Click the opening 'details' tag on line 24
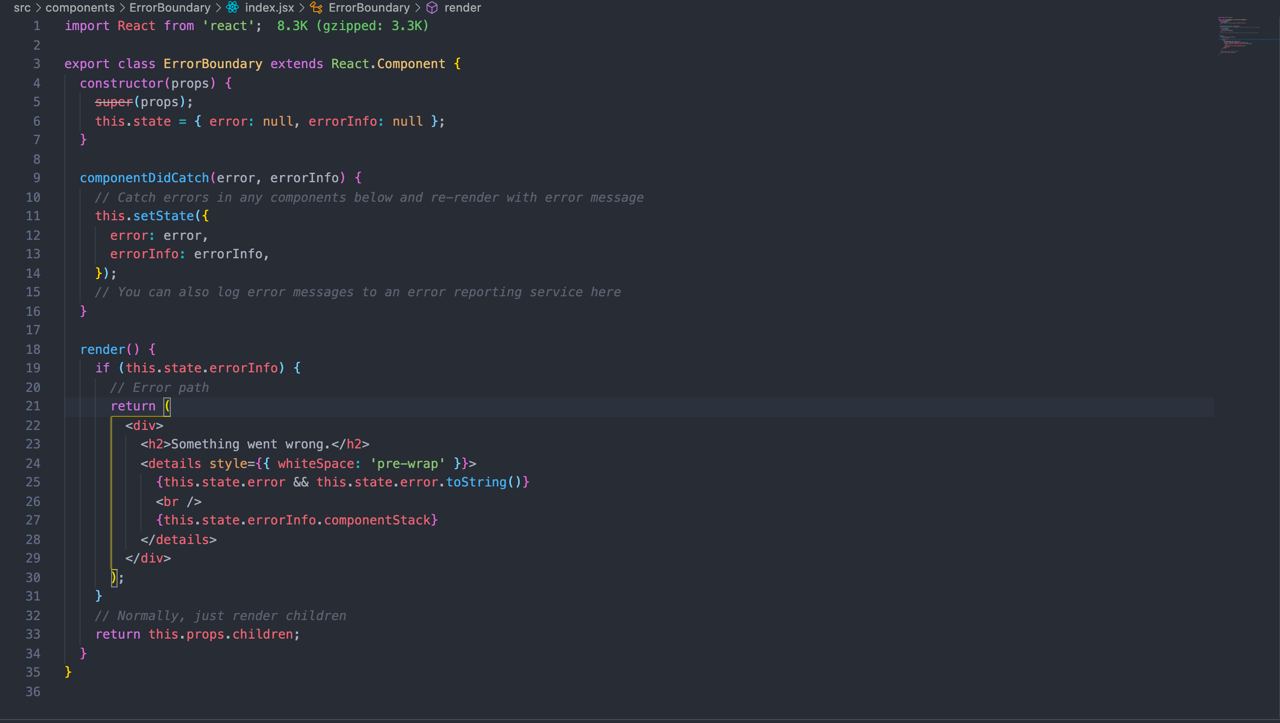The height and width of the screenshot is (723, 1280). pyautogui.click(x=175, y=463)
